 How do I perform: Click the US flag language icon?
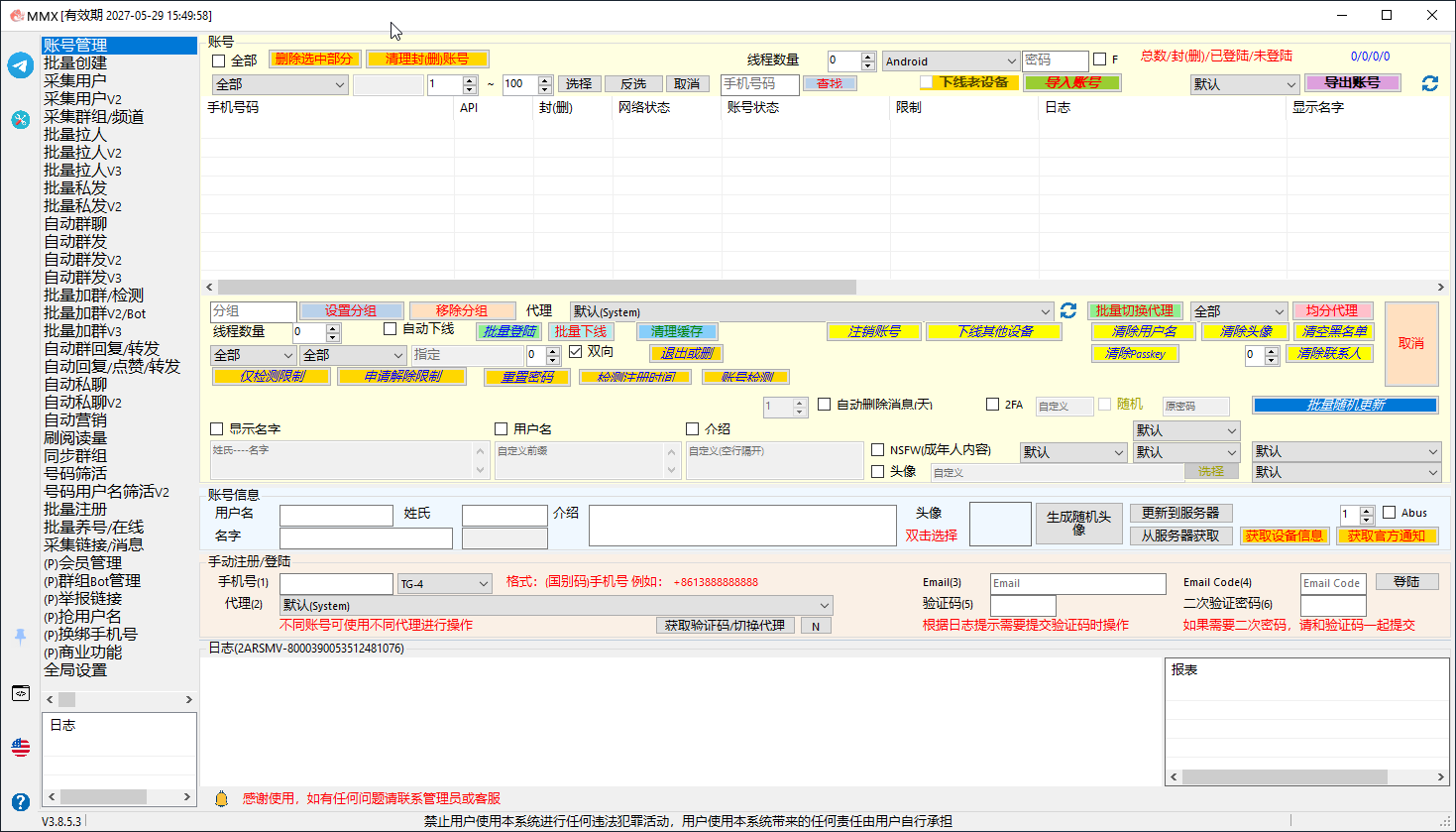[21, 748]
